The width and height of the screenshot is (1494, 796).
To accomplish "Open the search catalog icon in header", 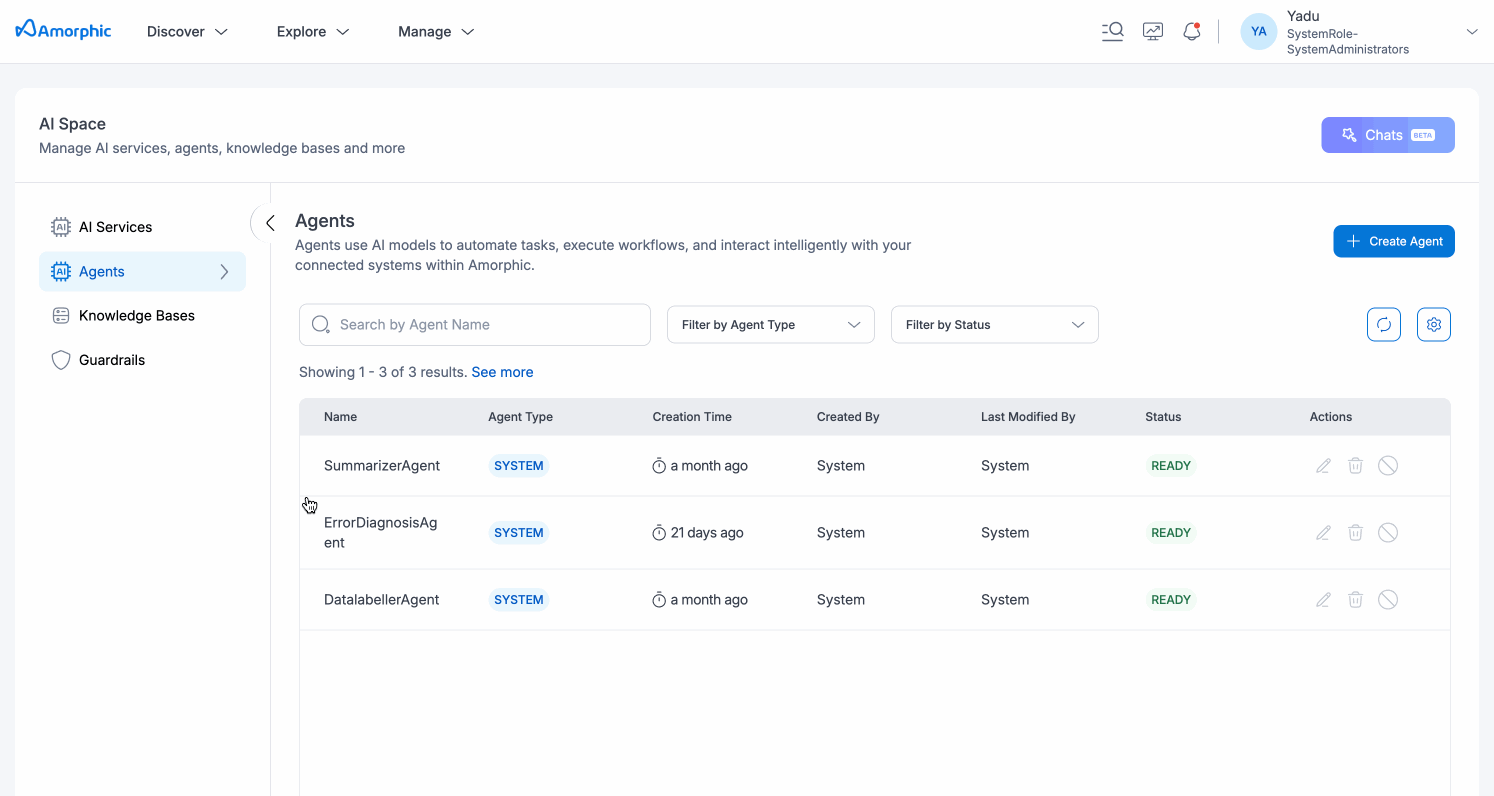I will 1112,32.
